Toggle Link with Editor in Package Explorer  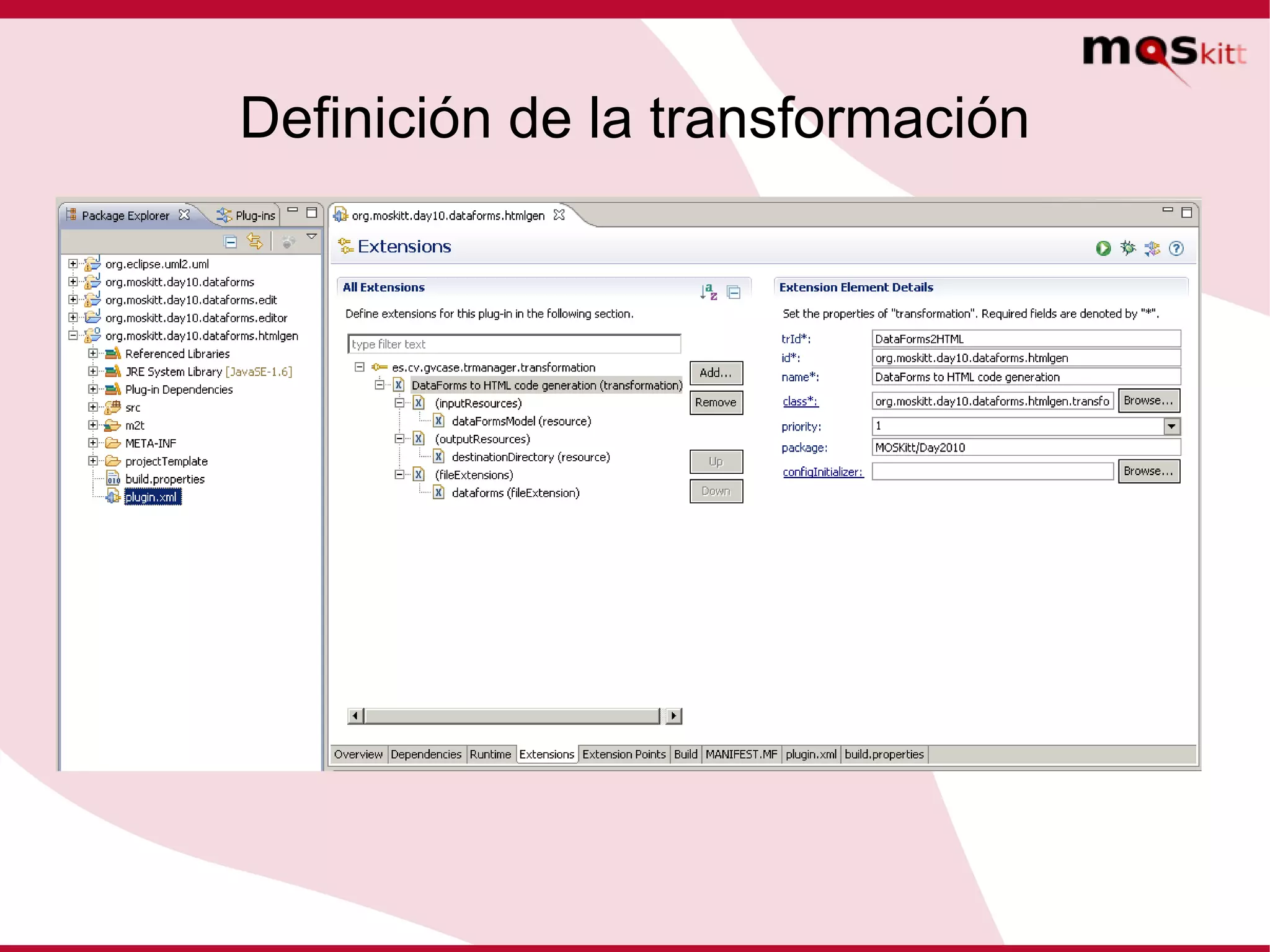(254, 241)
